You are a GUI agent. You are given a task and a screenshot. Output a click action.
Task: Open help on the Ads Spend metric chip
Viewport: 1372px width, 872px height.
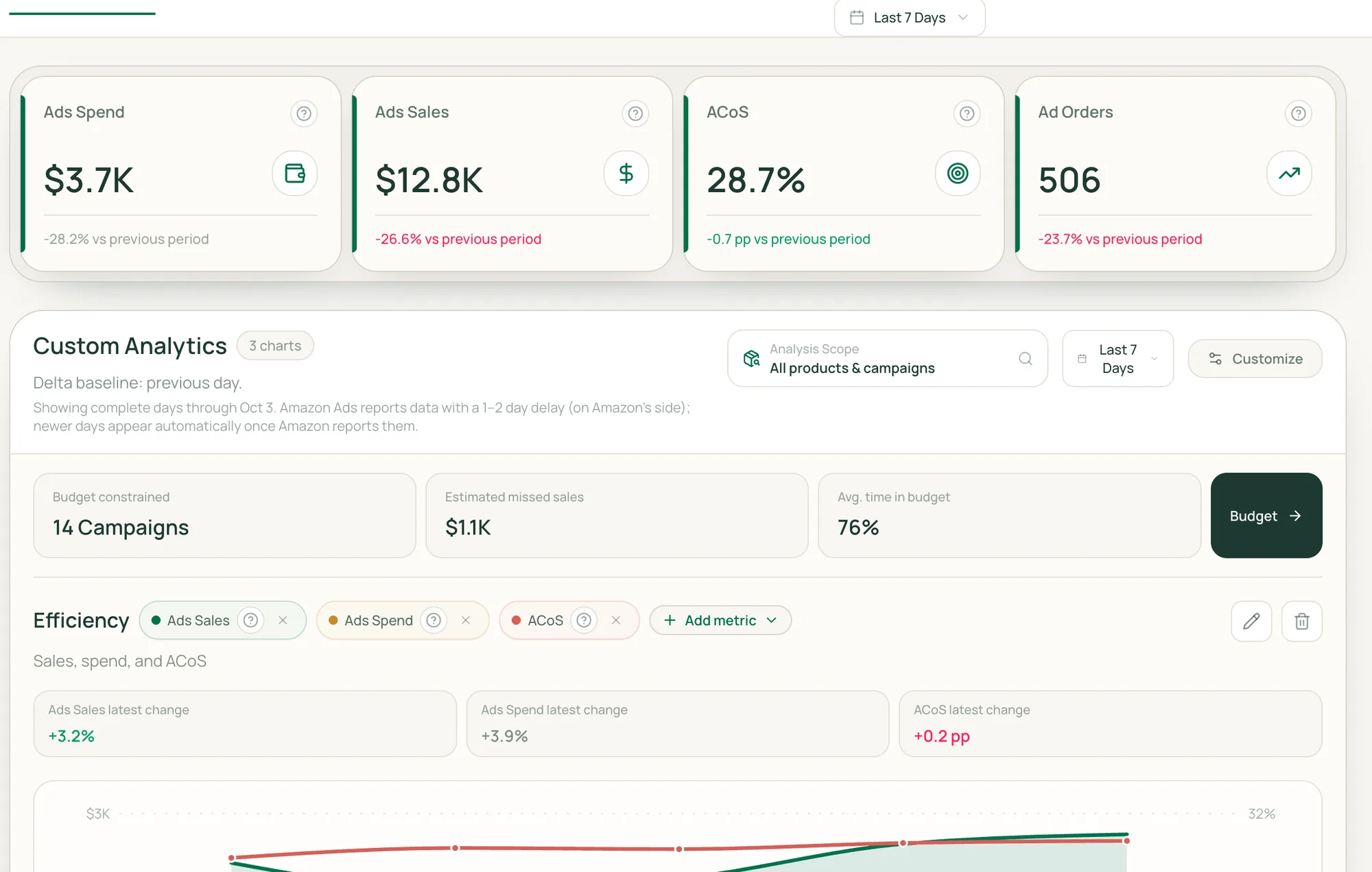point(434,620)
